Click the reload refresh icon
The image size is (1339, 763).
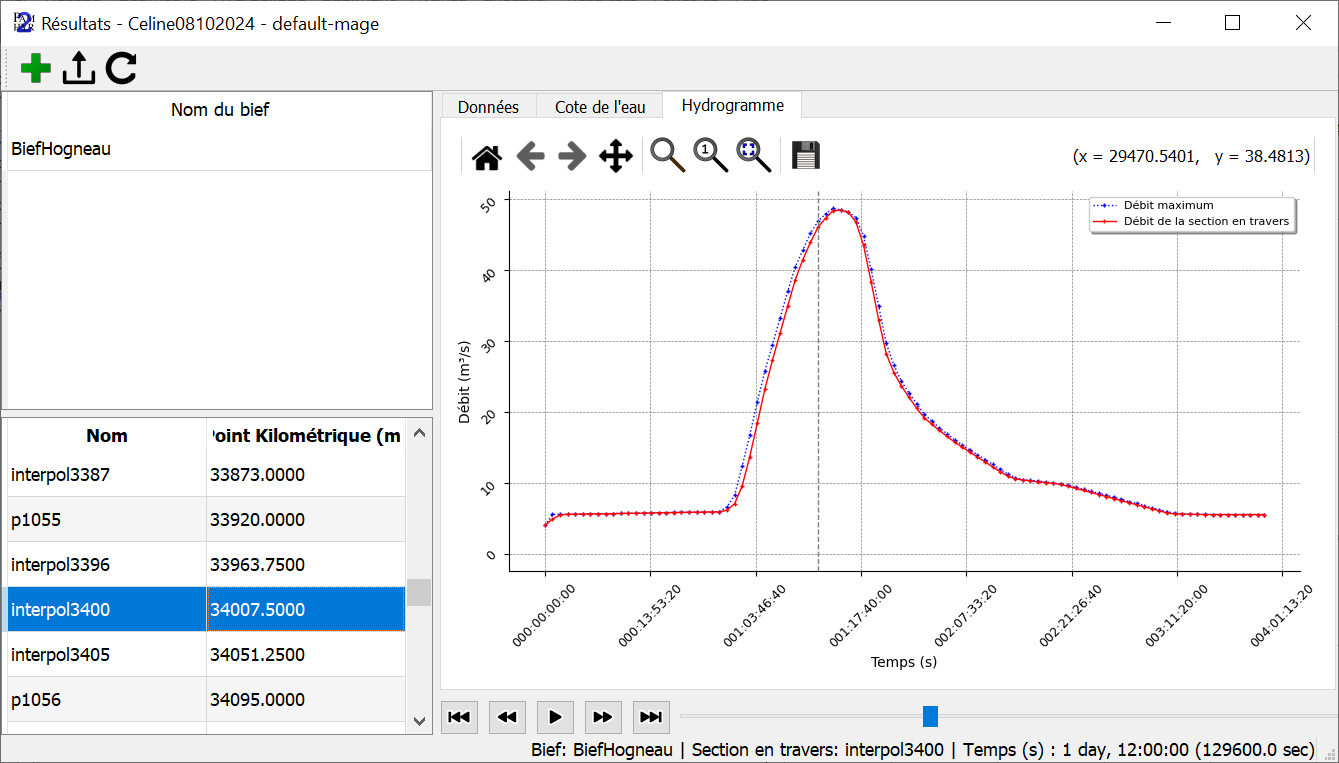click(121, 68)
